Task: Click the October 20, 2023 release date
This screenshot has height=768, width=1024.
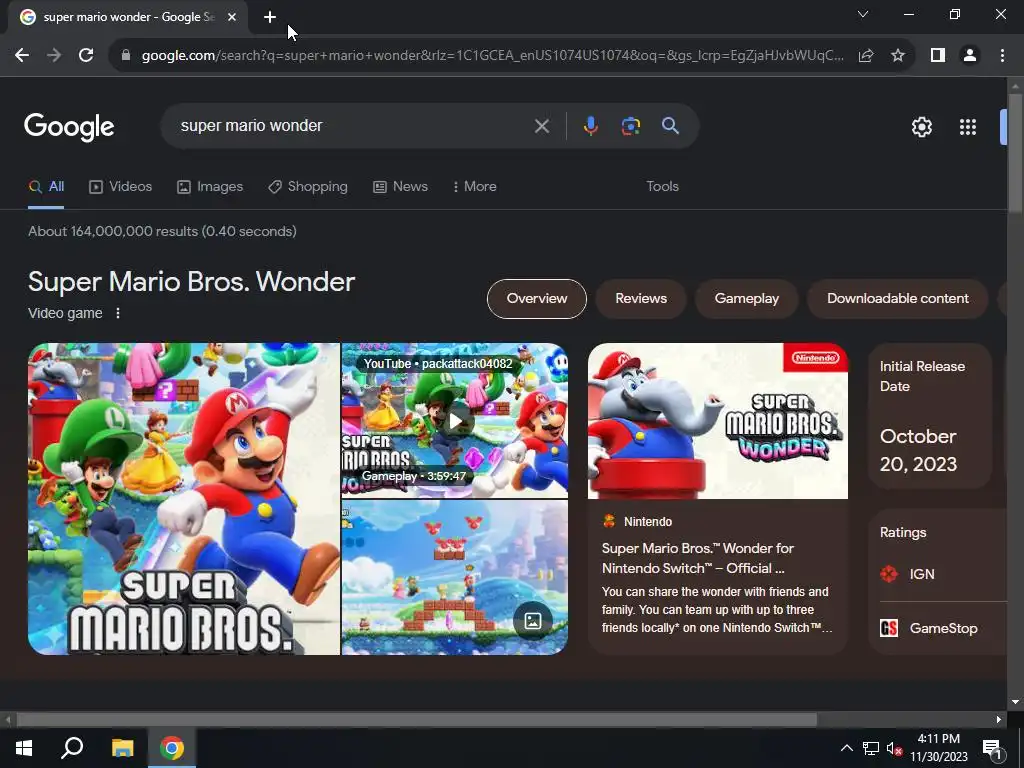Action: tap(918, 450)
